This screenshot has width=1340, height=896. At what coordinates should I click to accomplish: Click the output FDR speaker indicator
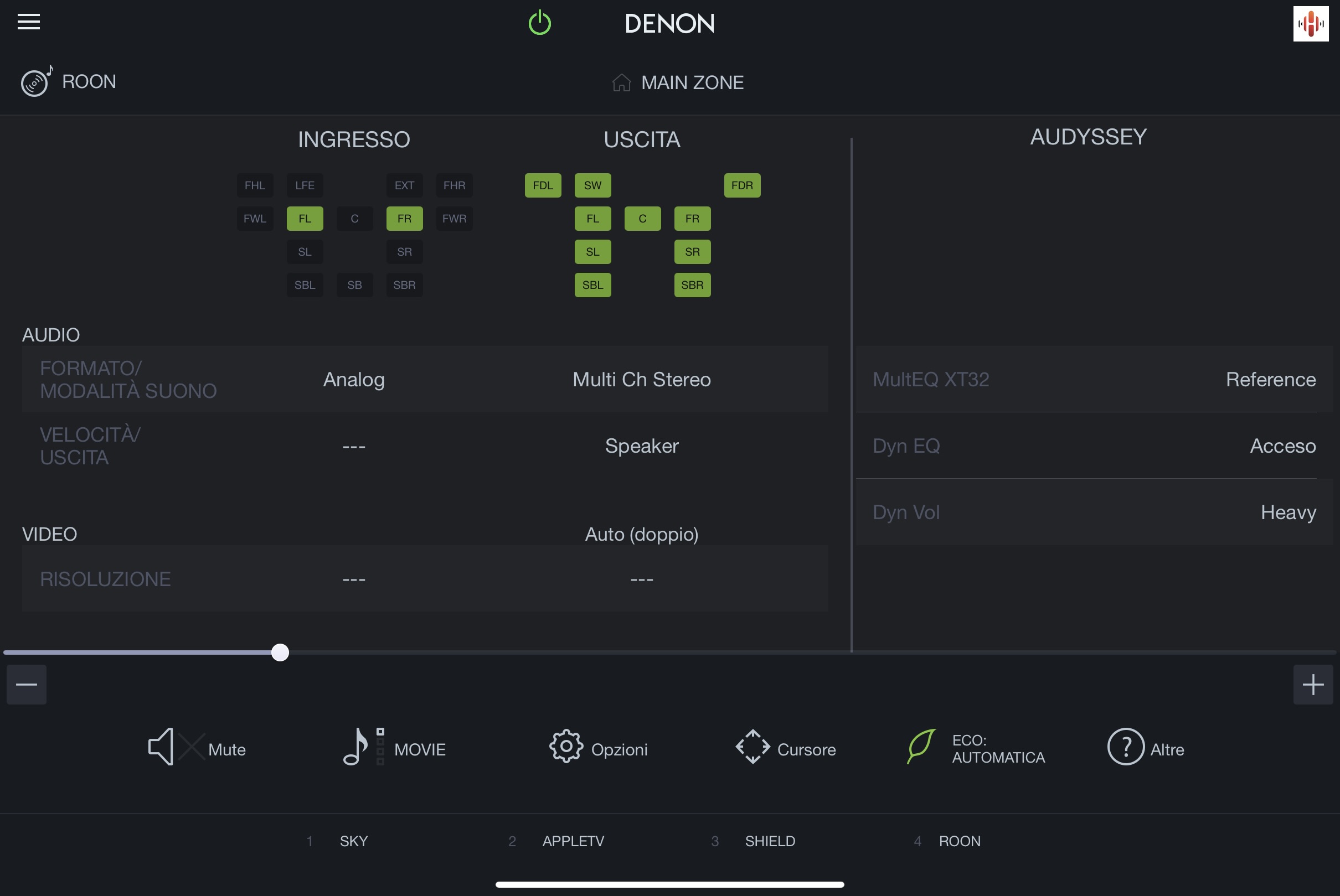tap(742, 186)
